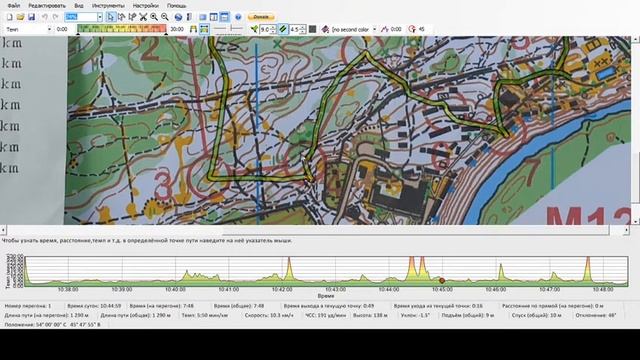Toggle fullscreen map view icon

click(203, 17)
